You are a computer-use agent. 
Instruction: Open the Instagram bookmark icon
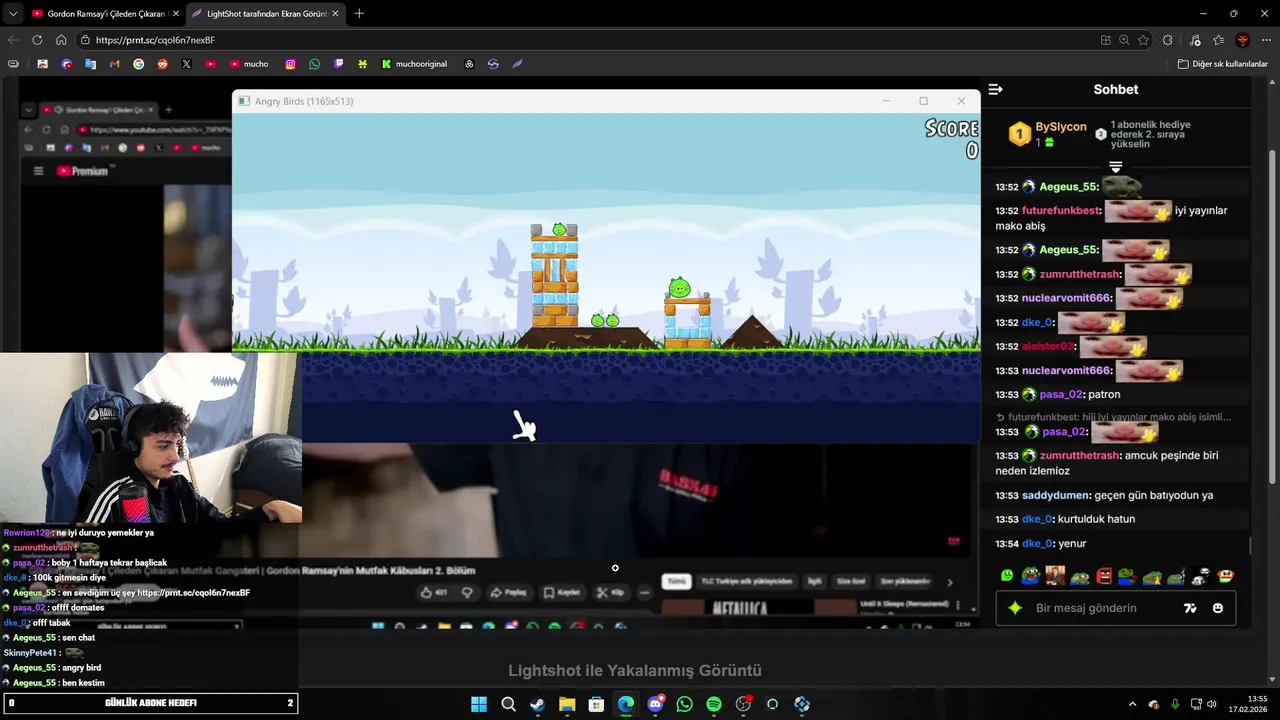291,64
